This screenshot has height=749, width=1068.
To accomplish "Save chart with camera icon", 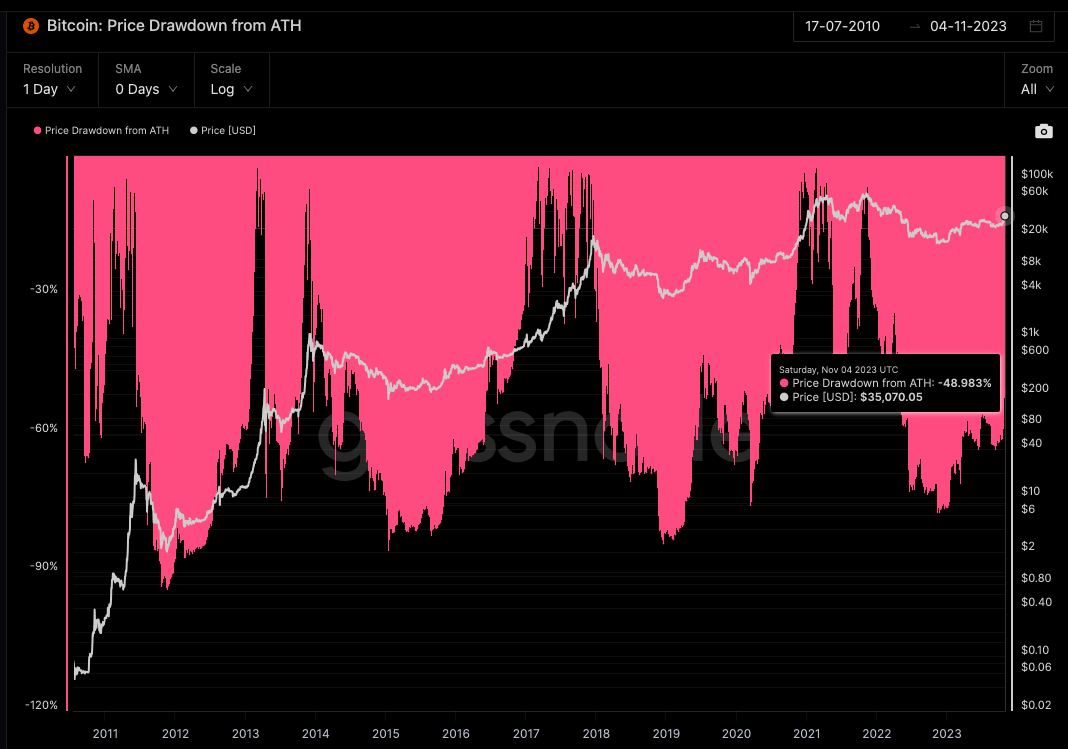I will click(1043, 131).
